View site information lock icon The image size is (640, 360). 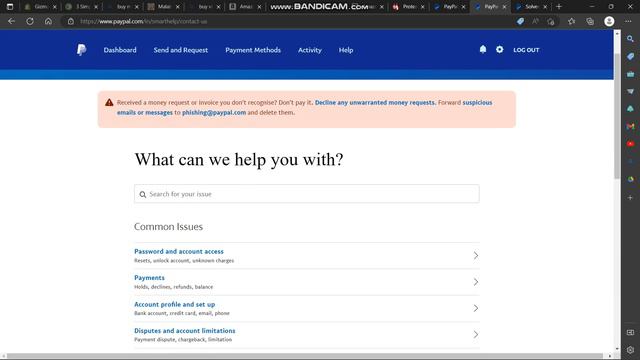click(x=71, y=21)
